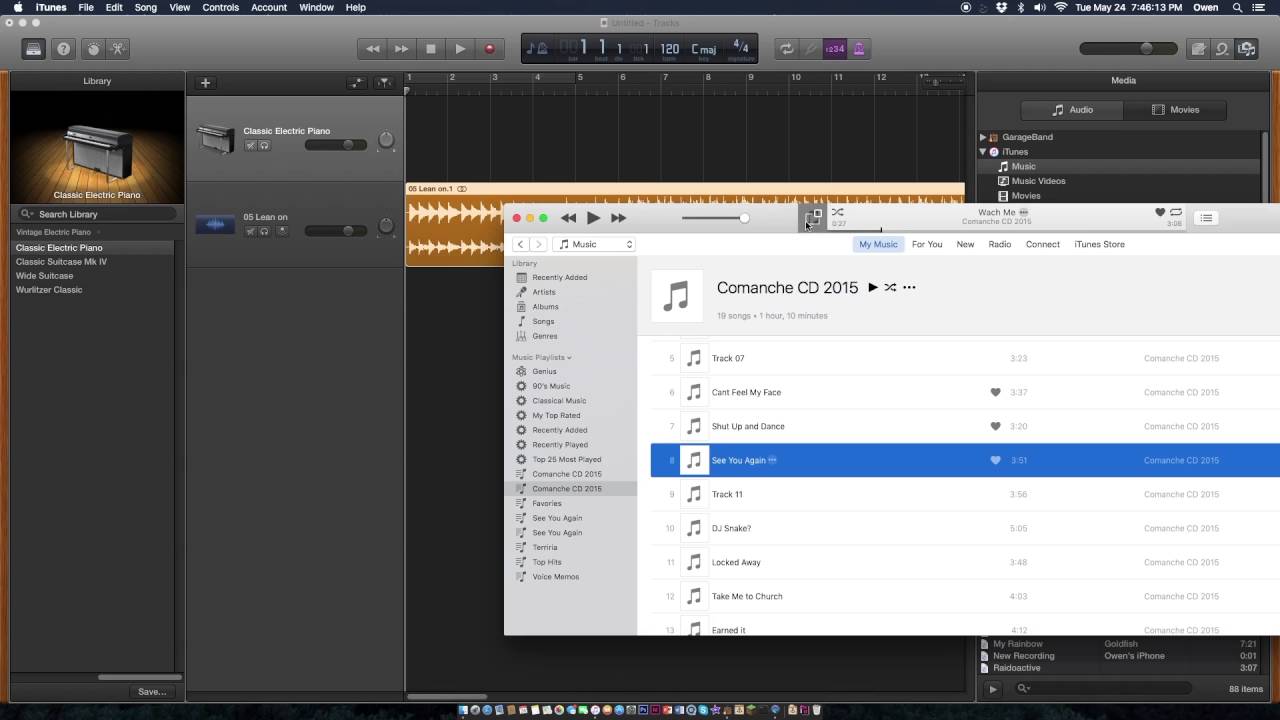Image resolution: width=1280 pixels, height=720 pixels.
Task: Adjust iTunes volume slider
Action: pos(714,218)
